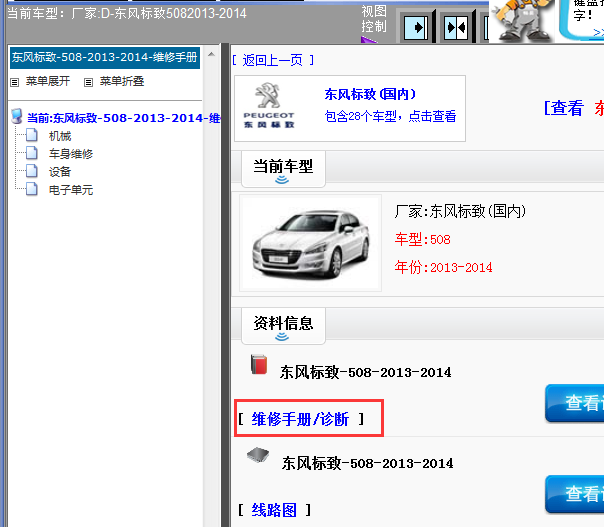Image resolution: width=604 pixels, height=527 pixels.
Task: Click the dark vertical panel splitter bar
Action: (225, 285)
